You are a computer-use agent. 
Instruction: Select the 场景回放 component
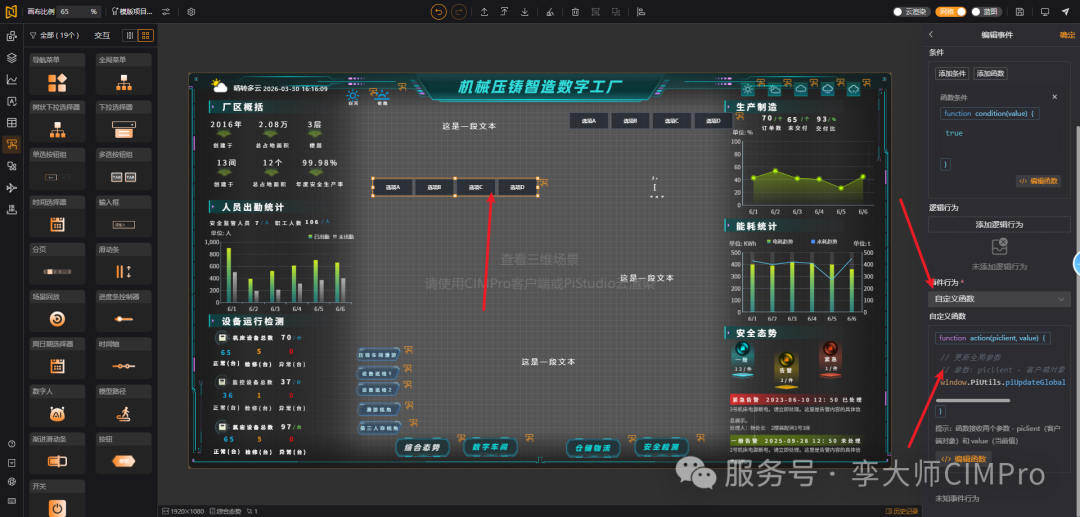click(57, 311)
